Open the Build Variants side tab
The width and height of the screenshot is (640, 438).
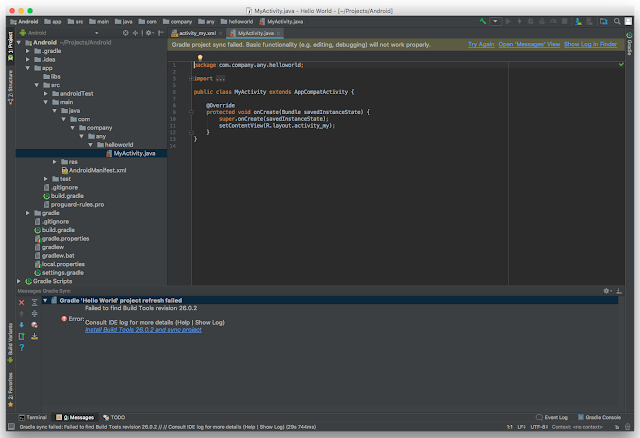10,343
